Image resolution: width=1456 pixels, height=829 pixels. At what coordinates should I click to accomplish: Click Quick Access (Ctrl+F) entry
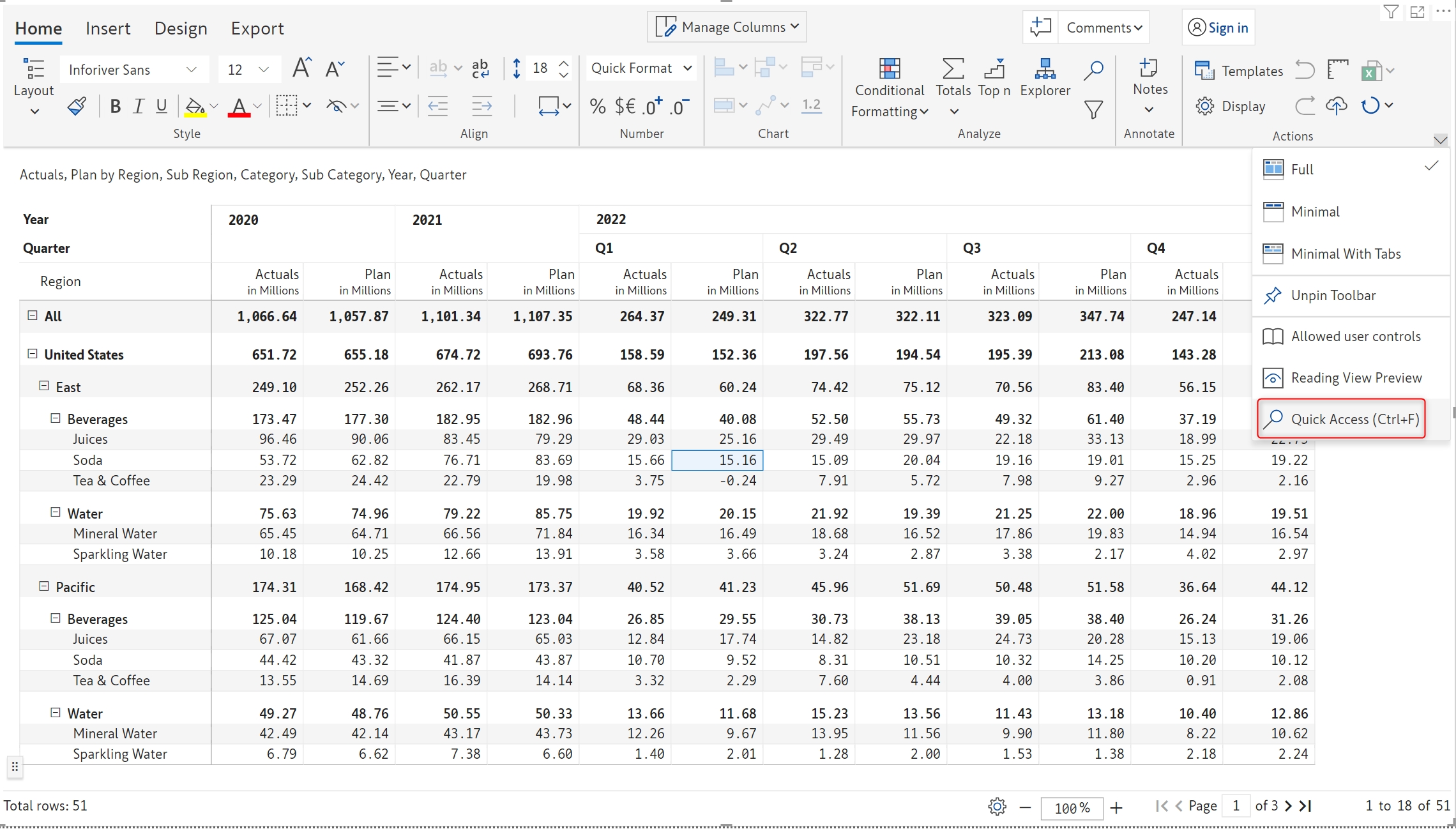click(1341, 419)
